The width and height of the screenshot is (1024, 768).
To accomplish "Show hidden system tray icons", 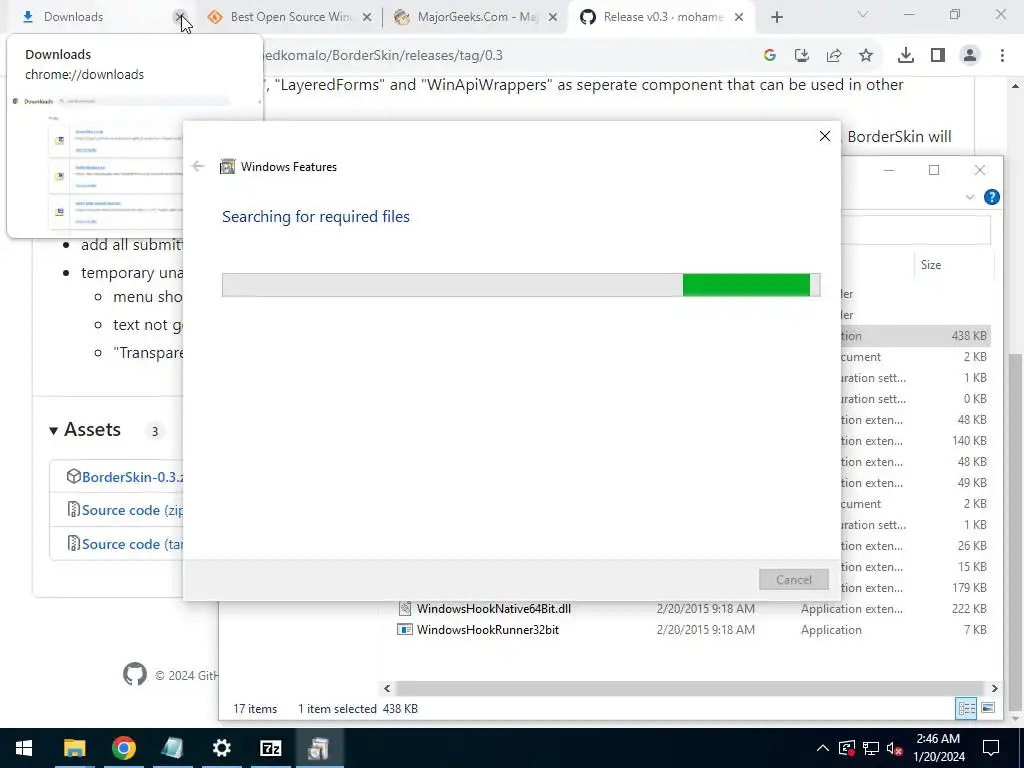I will coord(823,748).
